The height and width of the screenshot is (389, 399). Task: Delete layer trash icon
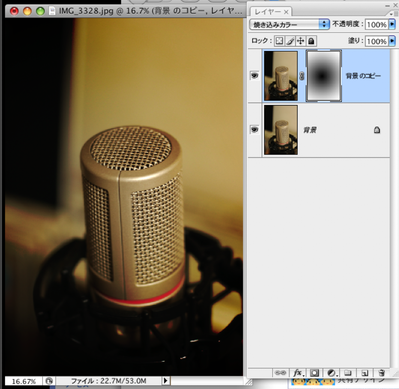(382, 373)
